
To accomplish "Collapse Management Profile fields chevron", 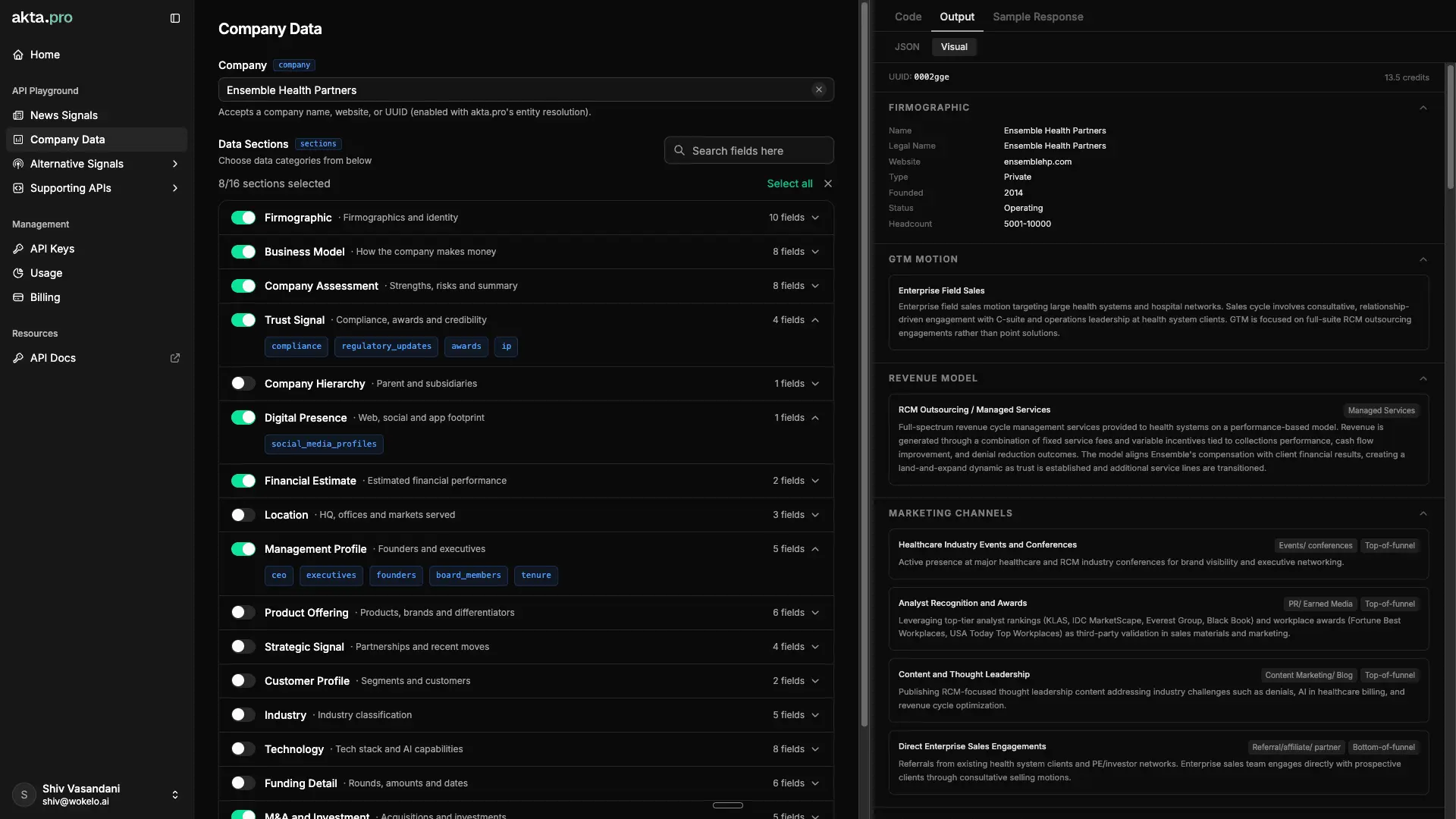I will tap(815, 549).
